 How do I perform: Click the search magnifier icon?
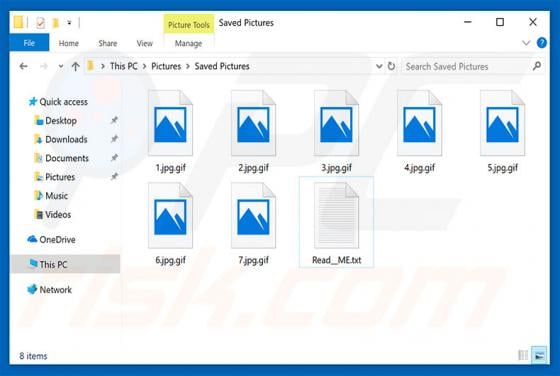[x=536, y=66]
